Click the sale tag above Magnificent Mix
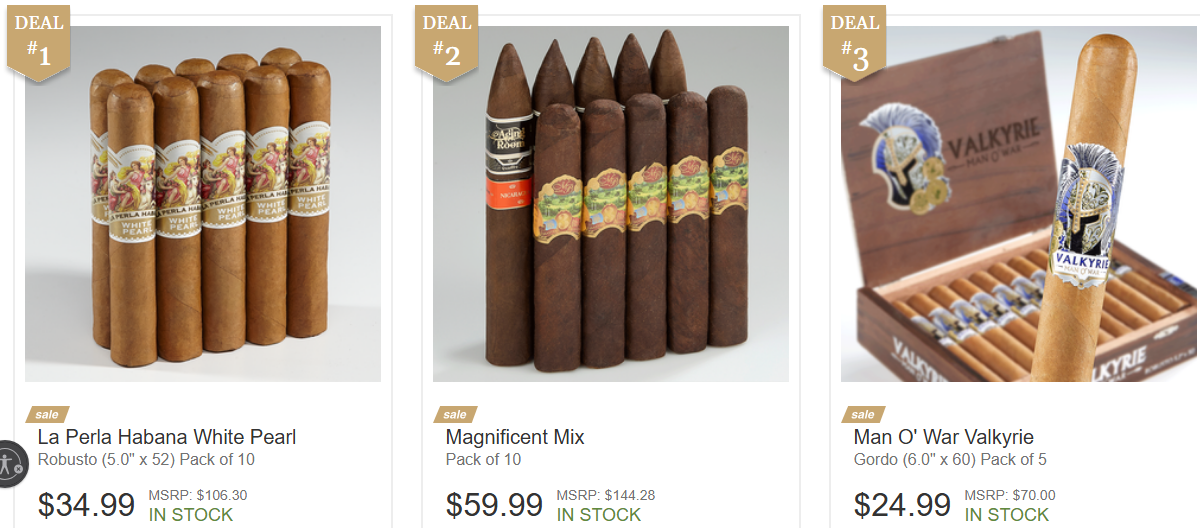1200x528 pixels. point(454,414)
